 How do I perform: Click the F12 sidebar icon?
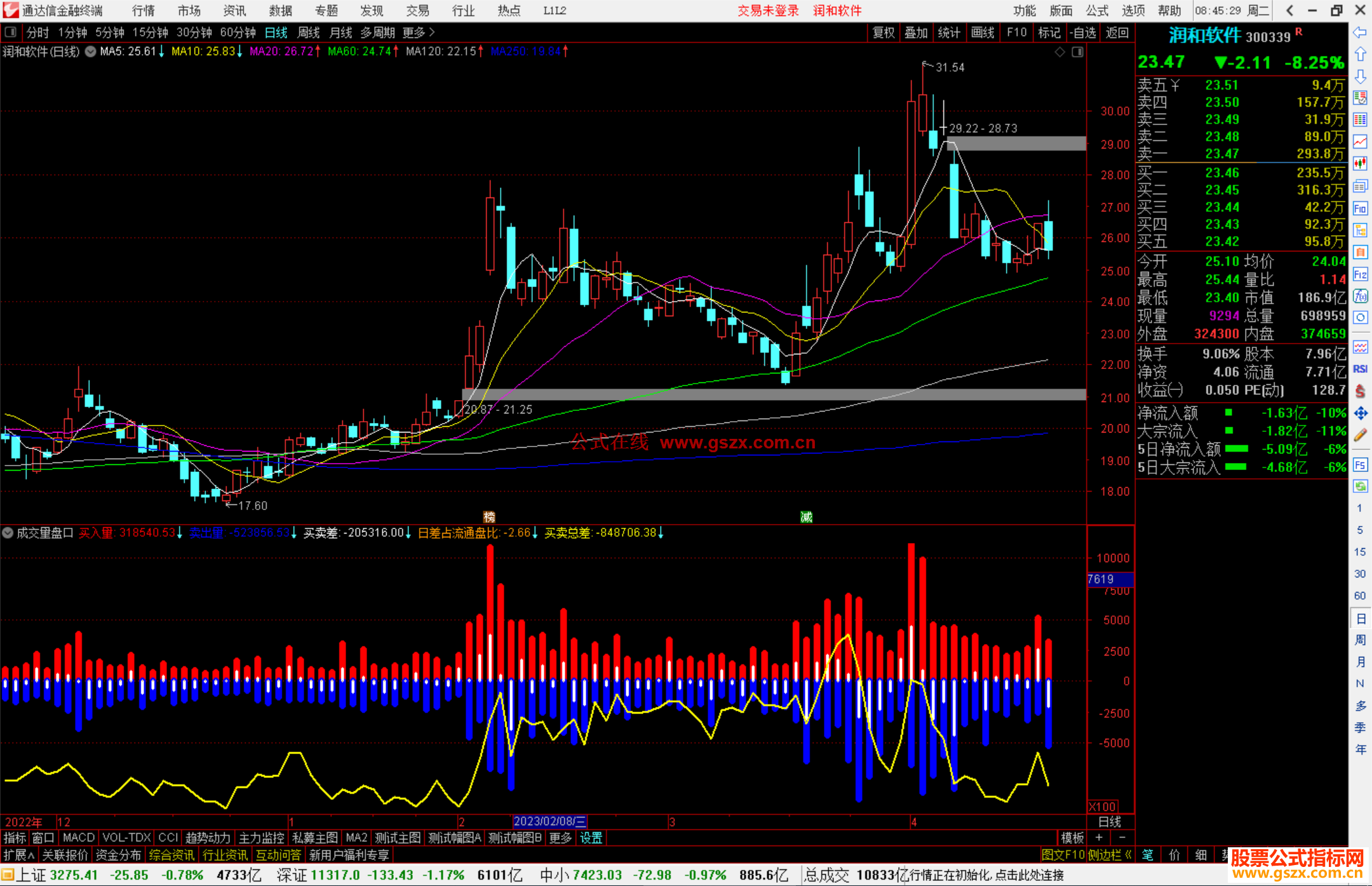tap(1360, 274)
